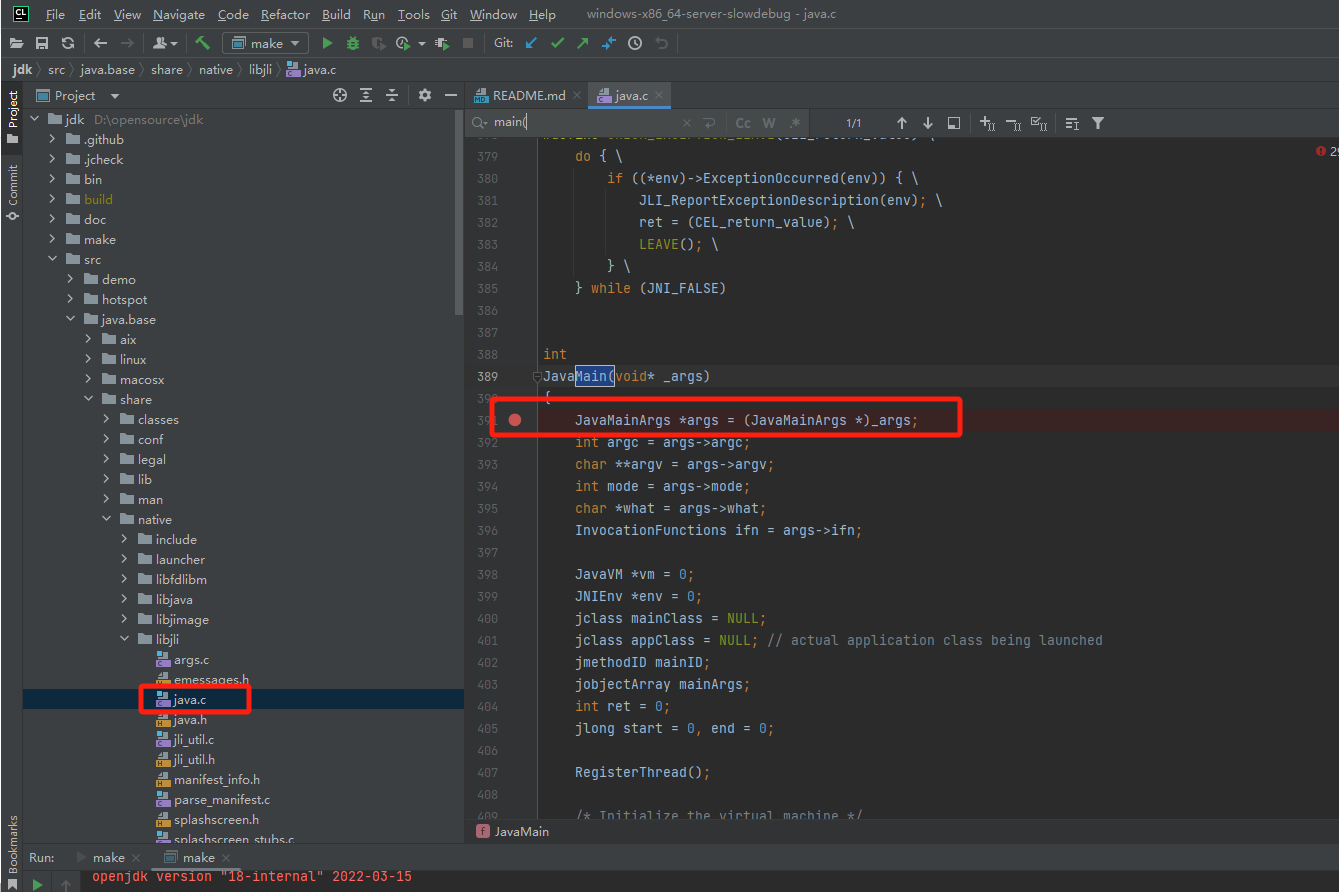Open the Build menu
1339x892 pixels.
(336, 14)
